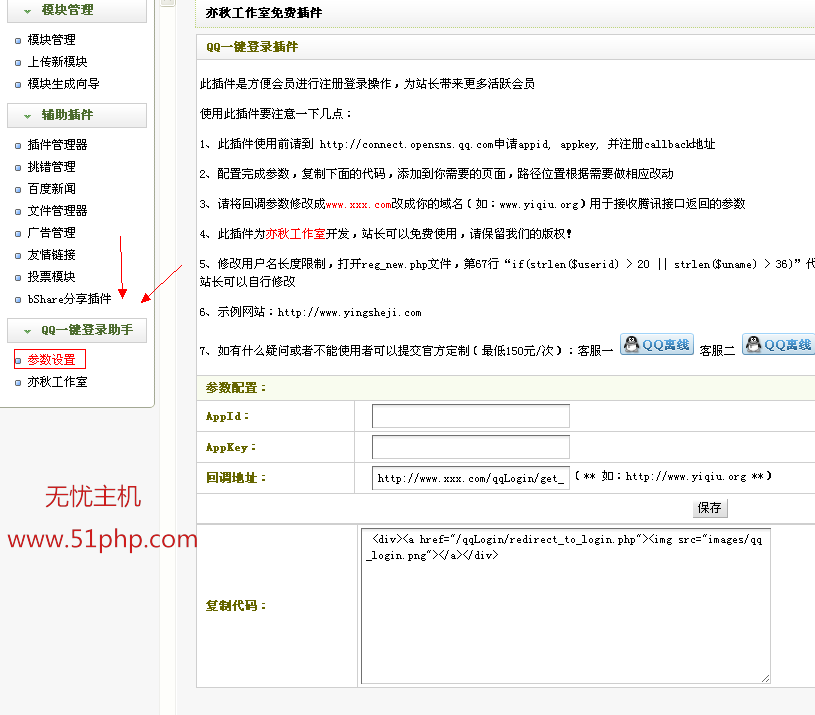Collapse the 辅助插件 section header
Image resolution: width=815 pixels, height=715 pixels.
point(77,115)
